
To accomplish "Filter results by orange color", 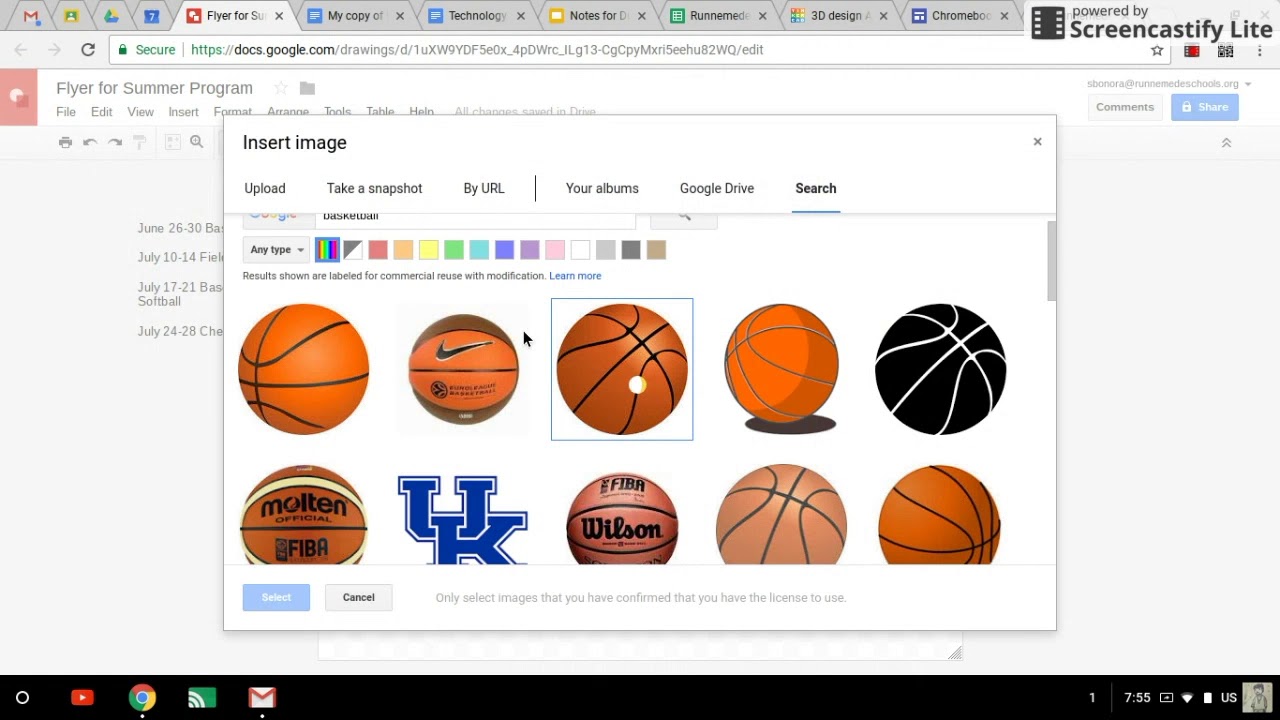I will pyautogui.click(x=403, y=250).
